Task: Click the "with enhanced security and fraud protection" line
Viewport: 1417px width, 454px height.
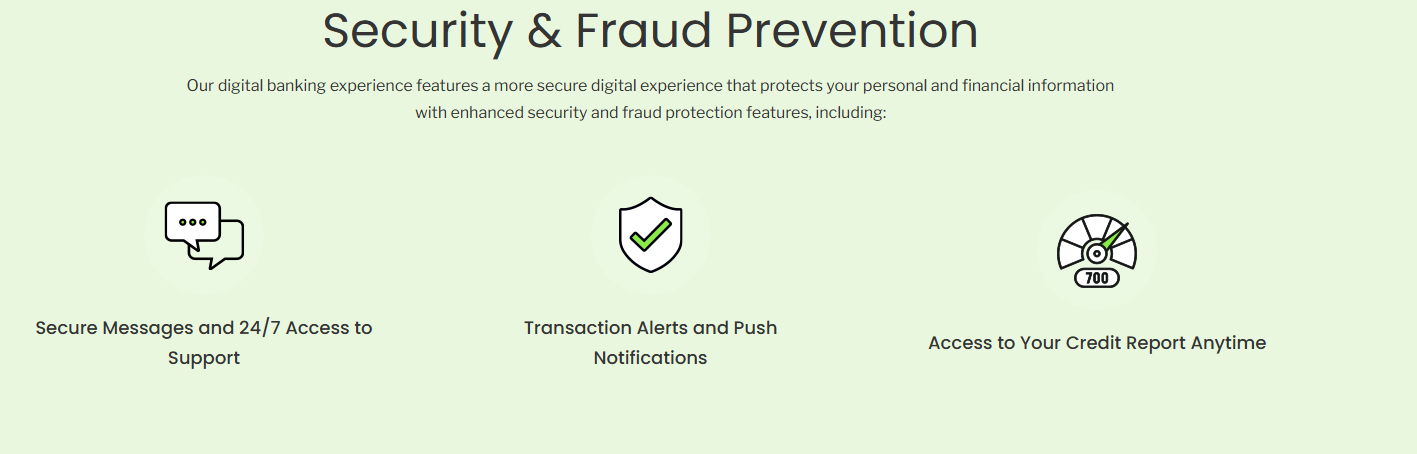Action: pyautogui.click(x=650, y=113)
